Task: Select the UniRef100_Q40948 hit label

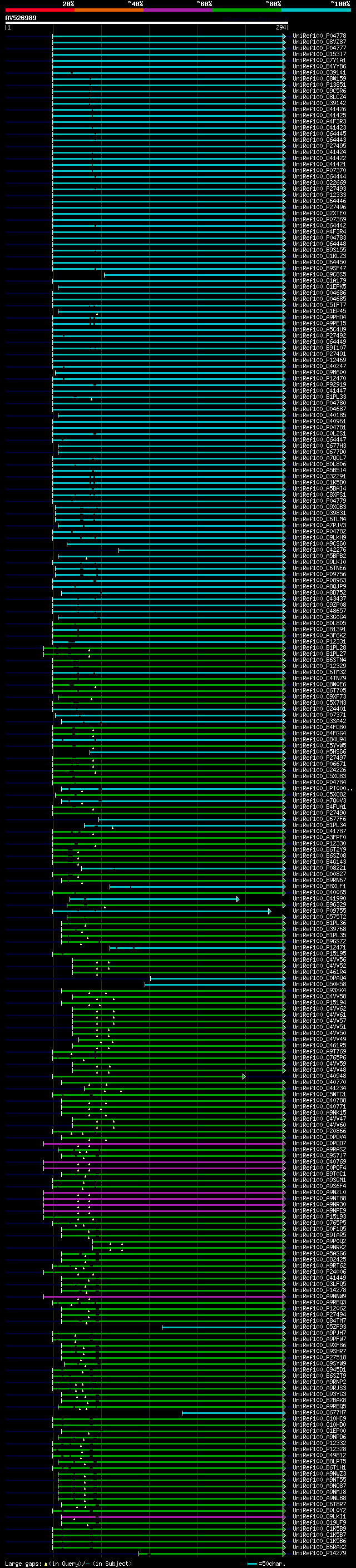Action: coord(319,1076)
